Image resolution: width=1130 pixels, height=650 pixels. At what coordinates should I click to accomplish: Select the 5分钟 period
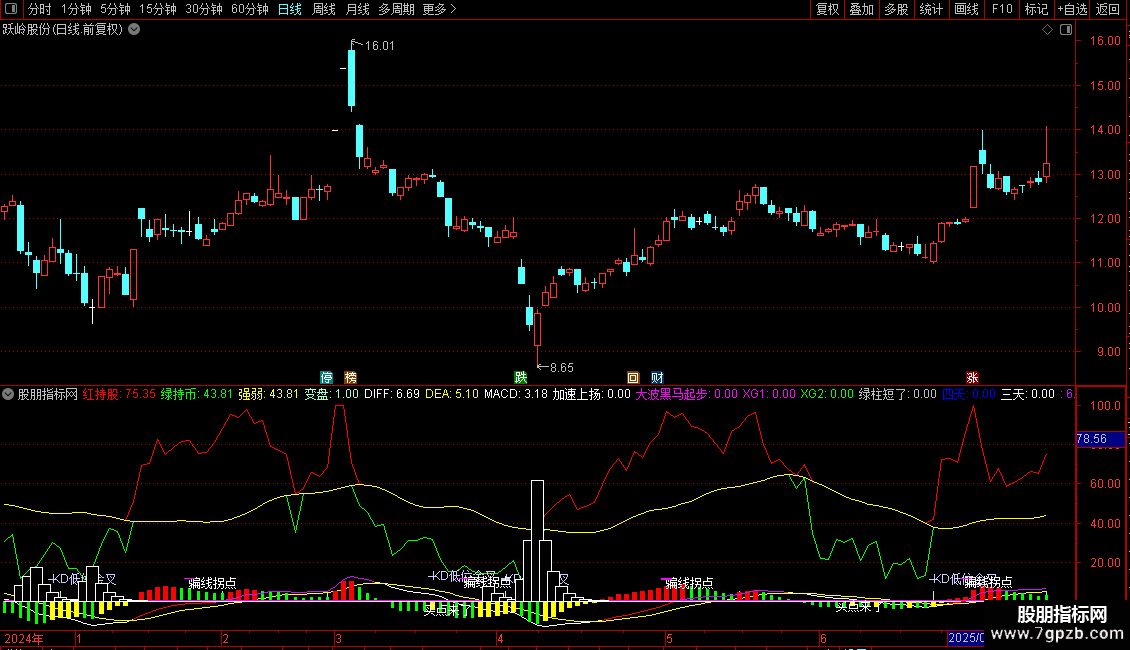(x=115, y=9)
